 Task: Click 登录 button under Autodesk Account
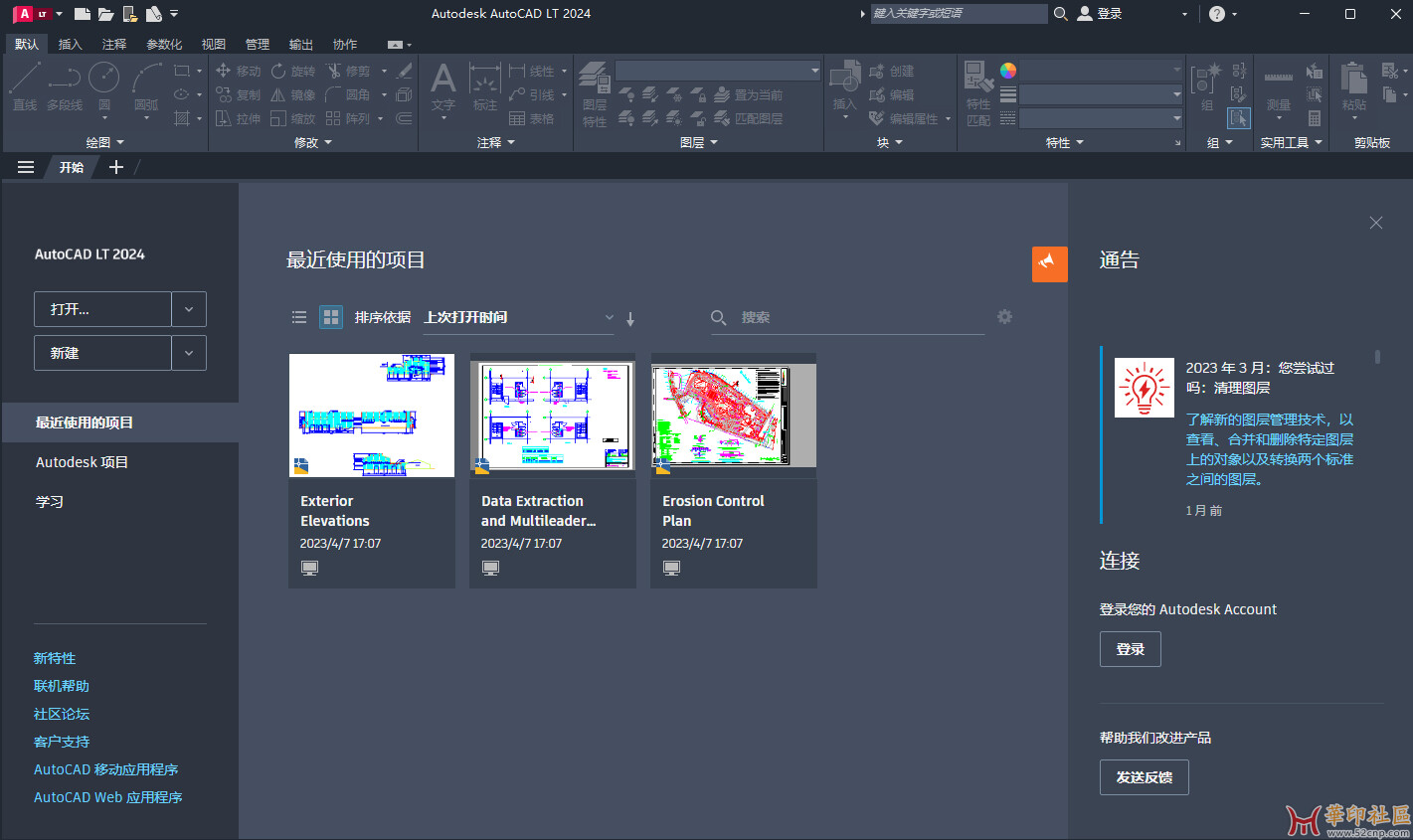click(x=1130, y=649)
